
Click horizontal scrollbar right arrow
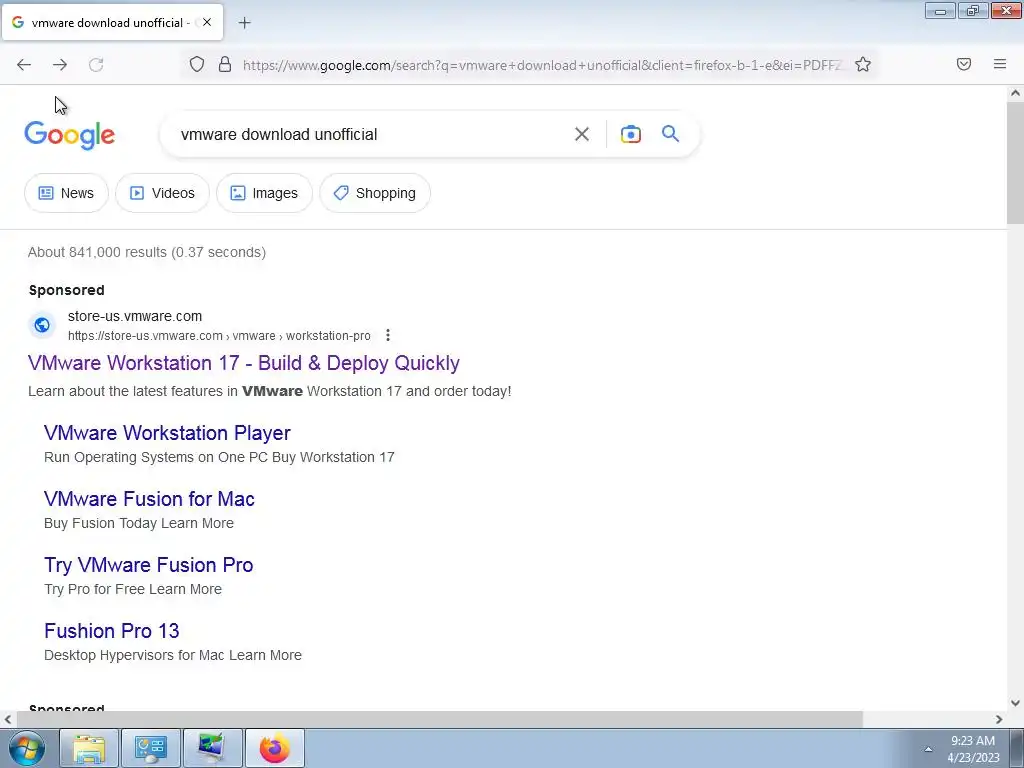(999, 719)
